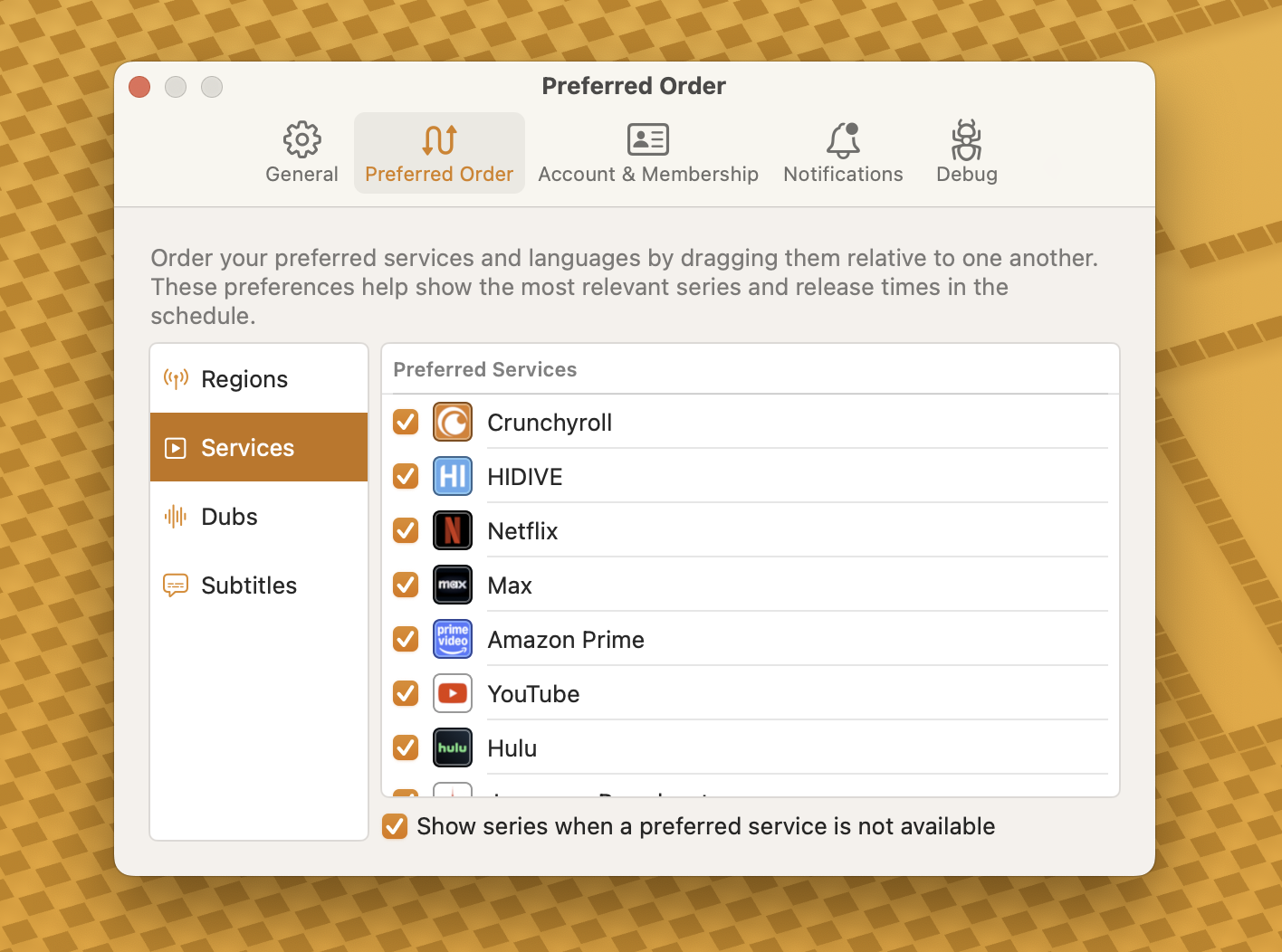Click the Regions antenna icon

click(176, 378)
